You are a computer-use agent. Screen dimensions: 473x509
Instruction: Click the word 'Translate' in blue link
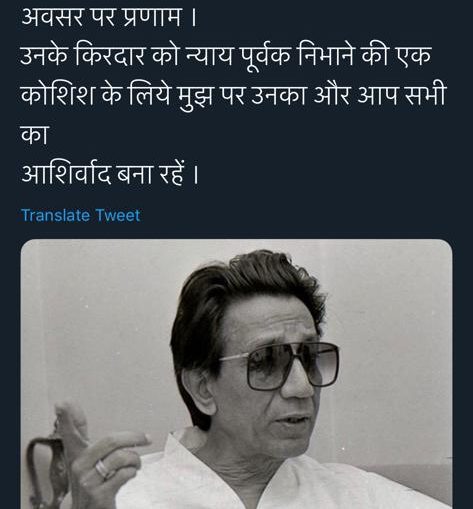(x=55, y=215)
